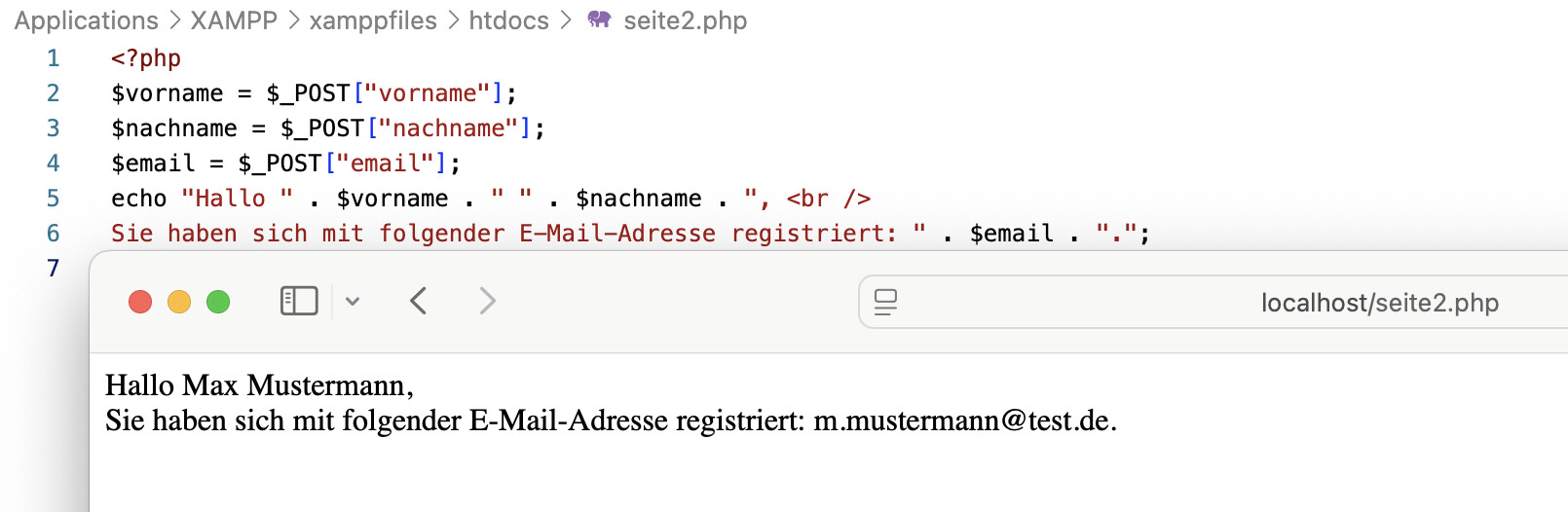Click the "Hallo Max Mustermann," page text
The height and width of the screenshot is (512, 1568).
pyautogui.click(x=259, y=385)
